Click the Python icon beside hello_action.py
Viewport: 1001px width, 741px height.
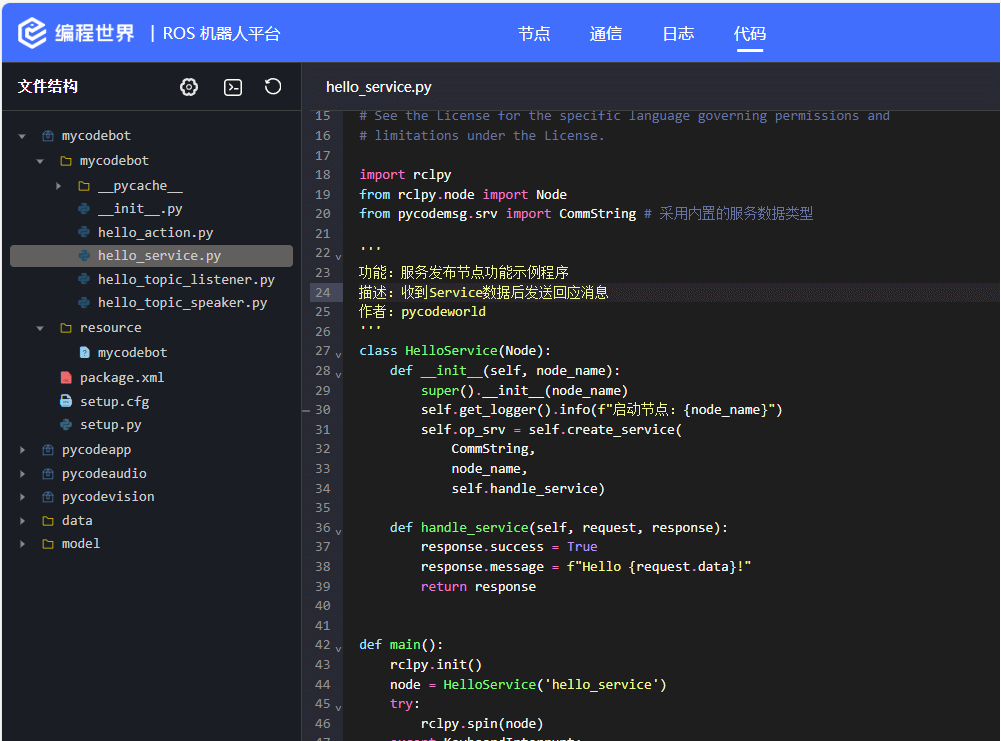point(84,233)
